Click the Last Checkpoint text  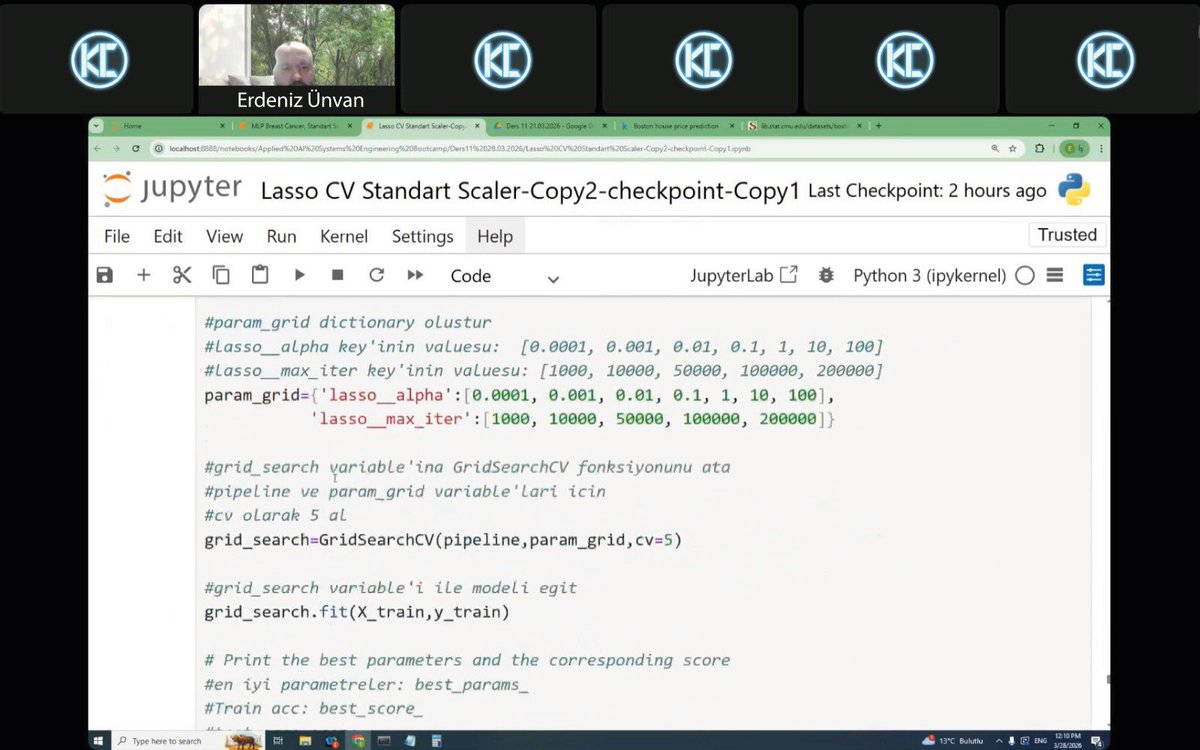927,190
